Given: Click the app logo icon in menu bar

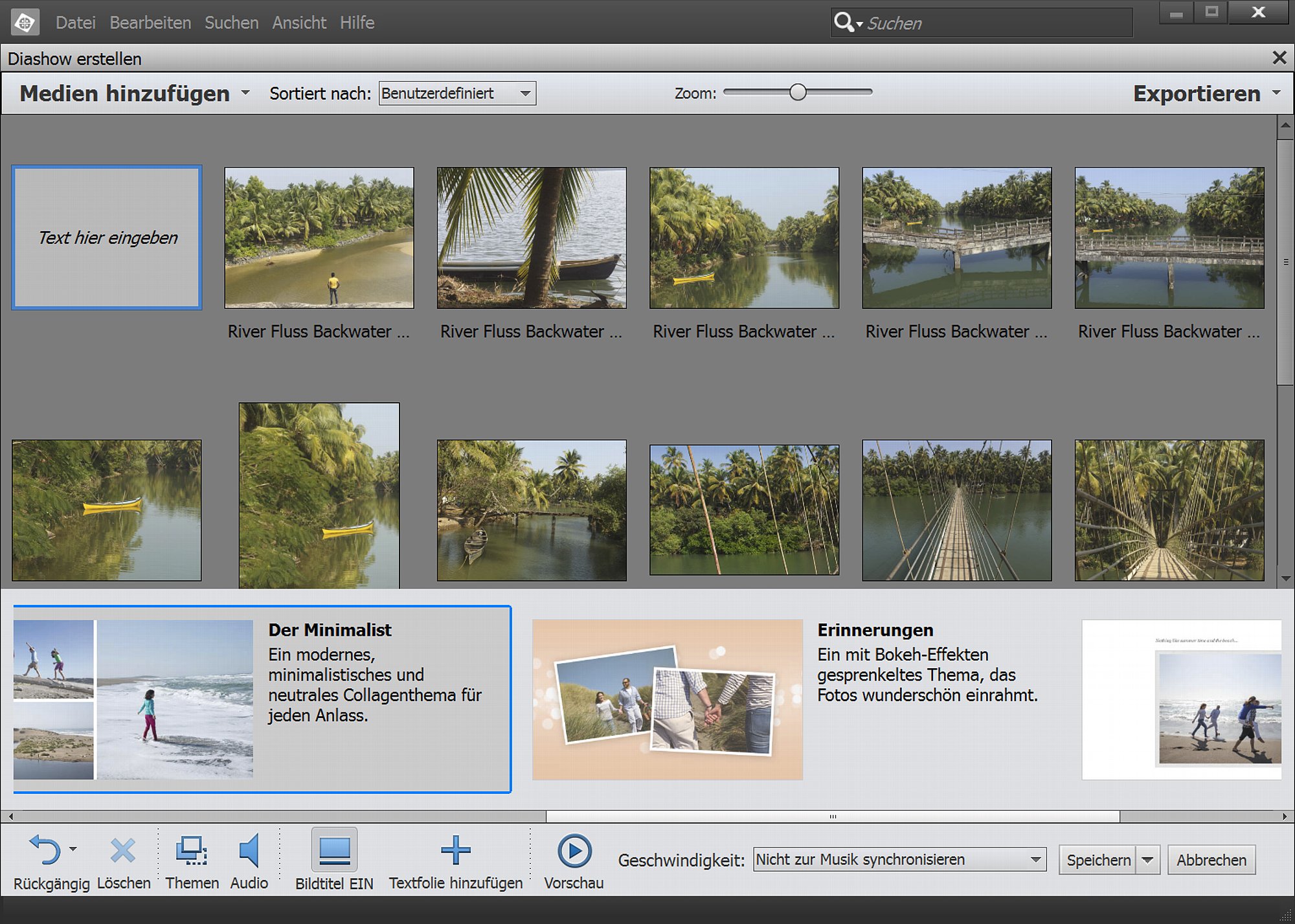Looking at the screenshot, I should tap(25, 23).
